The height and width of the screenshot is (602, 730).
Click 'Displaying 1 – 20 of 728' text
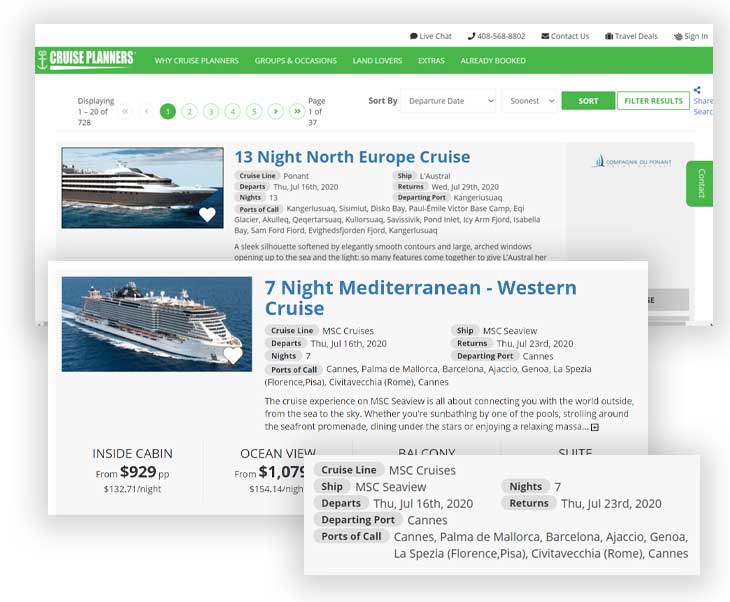click(x=96, y=112)
